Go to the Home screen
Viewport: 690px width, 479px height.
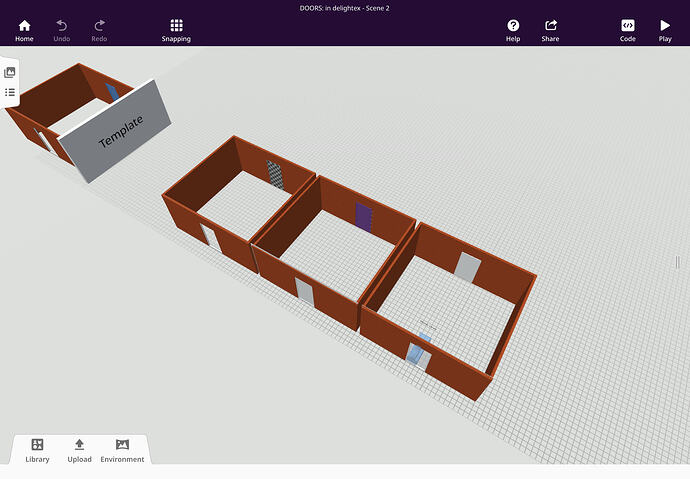24,31
